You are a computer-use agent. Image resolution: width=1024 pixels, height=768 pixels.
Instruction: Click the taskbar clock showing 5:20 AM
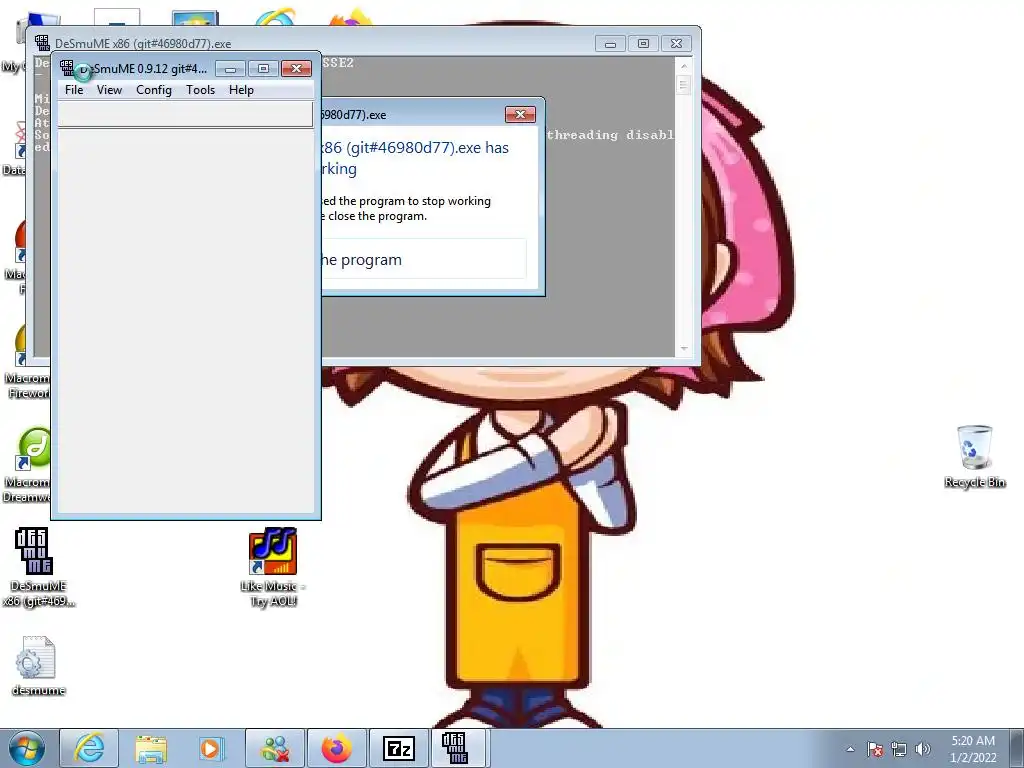click(x=973, y=749)
